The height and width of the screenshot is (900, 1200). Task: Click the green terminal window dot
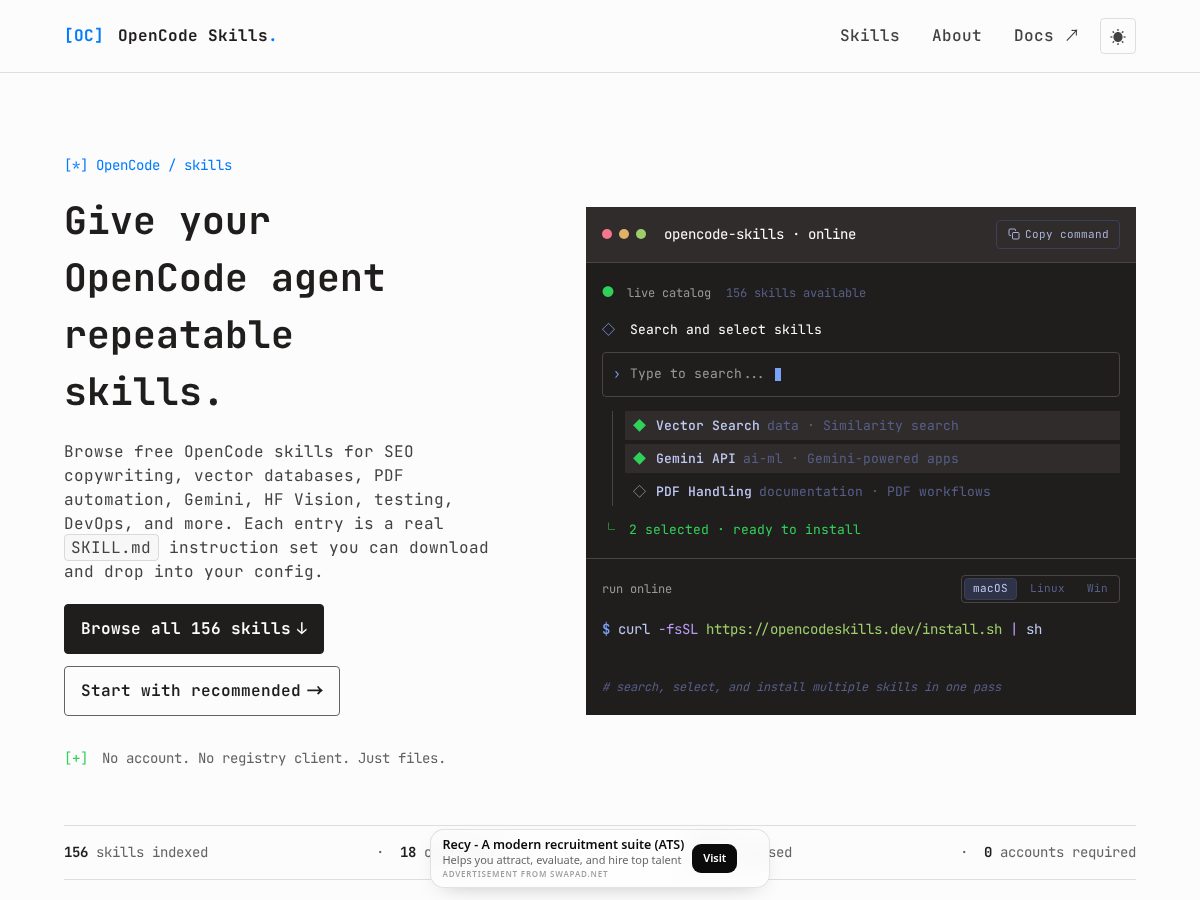[641, 234]
